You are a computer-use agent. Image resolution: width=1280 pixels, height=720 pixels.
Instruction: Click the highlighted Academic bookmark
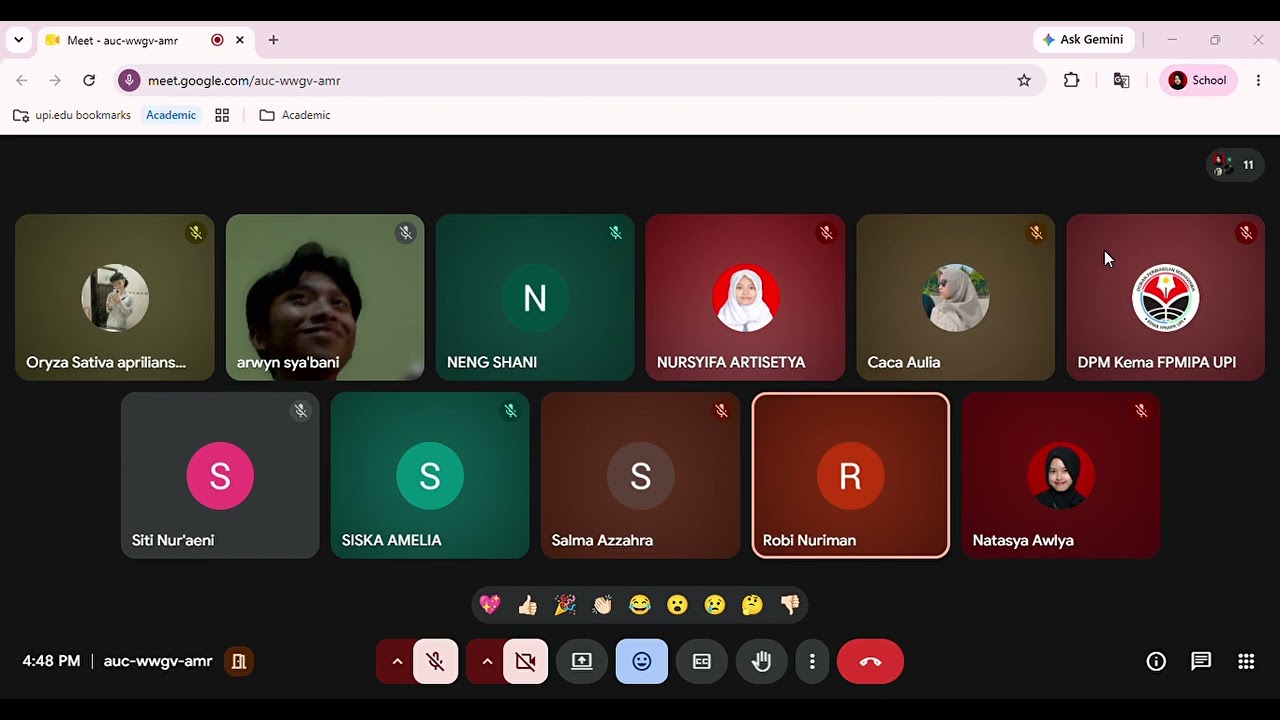click(x=171, y=115)
